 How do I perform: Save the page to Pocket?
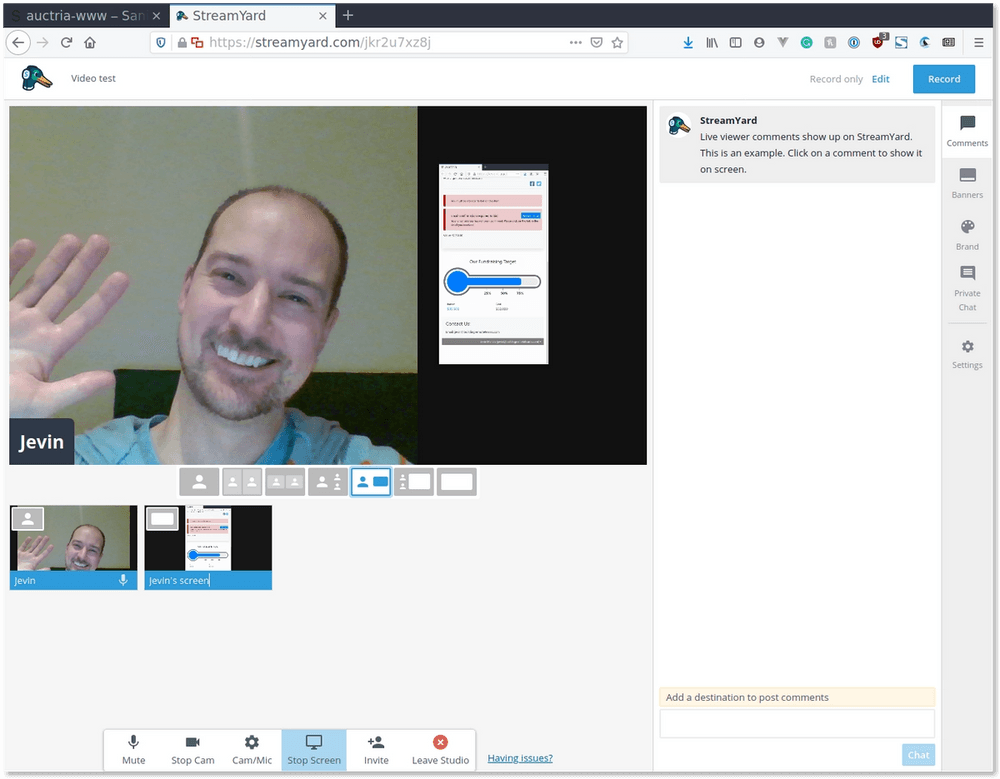pyautogui.click(x=596, y=43)
